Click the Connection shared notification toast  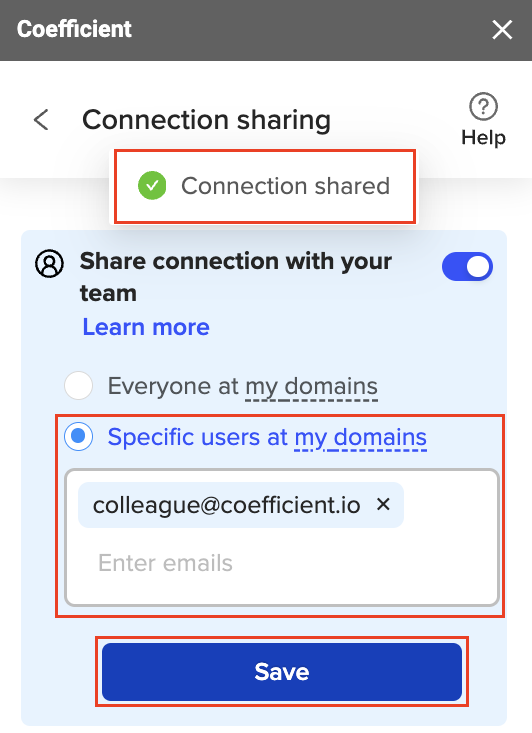point(265,186)
